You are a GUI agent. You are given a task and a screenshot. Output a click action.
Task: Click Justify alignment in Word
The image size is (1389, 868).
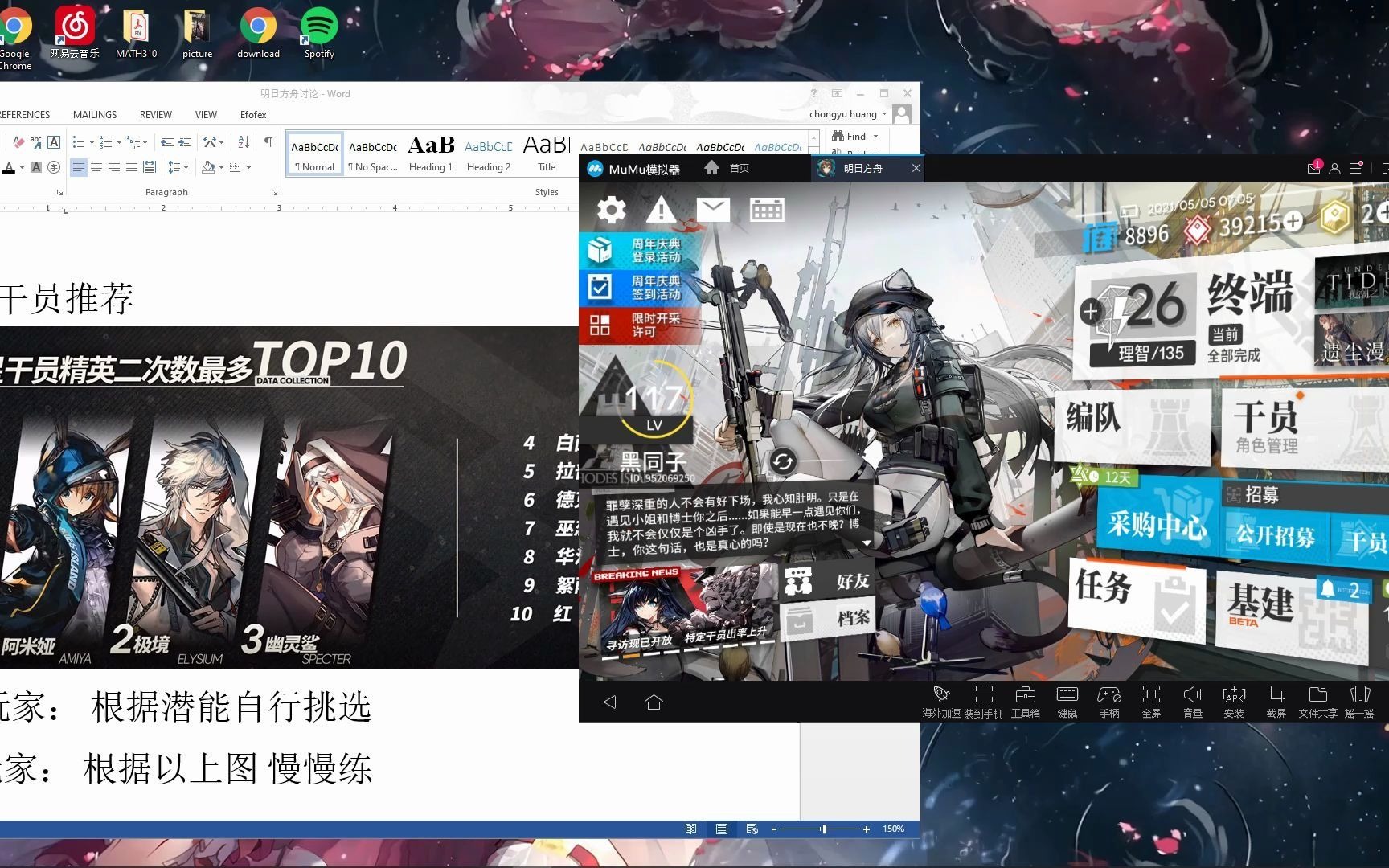132,167
